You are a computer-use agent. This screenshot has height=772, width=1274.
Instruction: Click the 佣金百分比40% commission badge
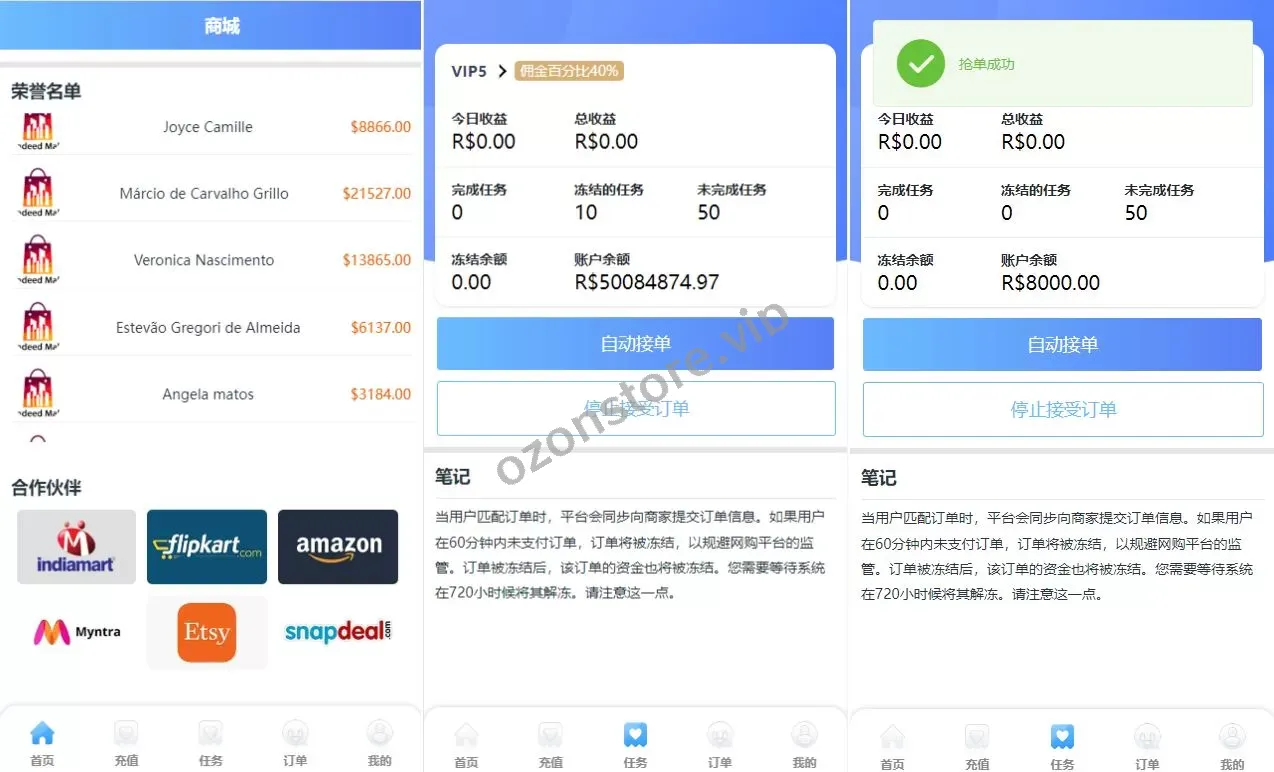click(x=569, y=71)
